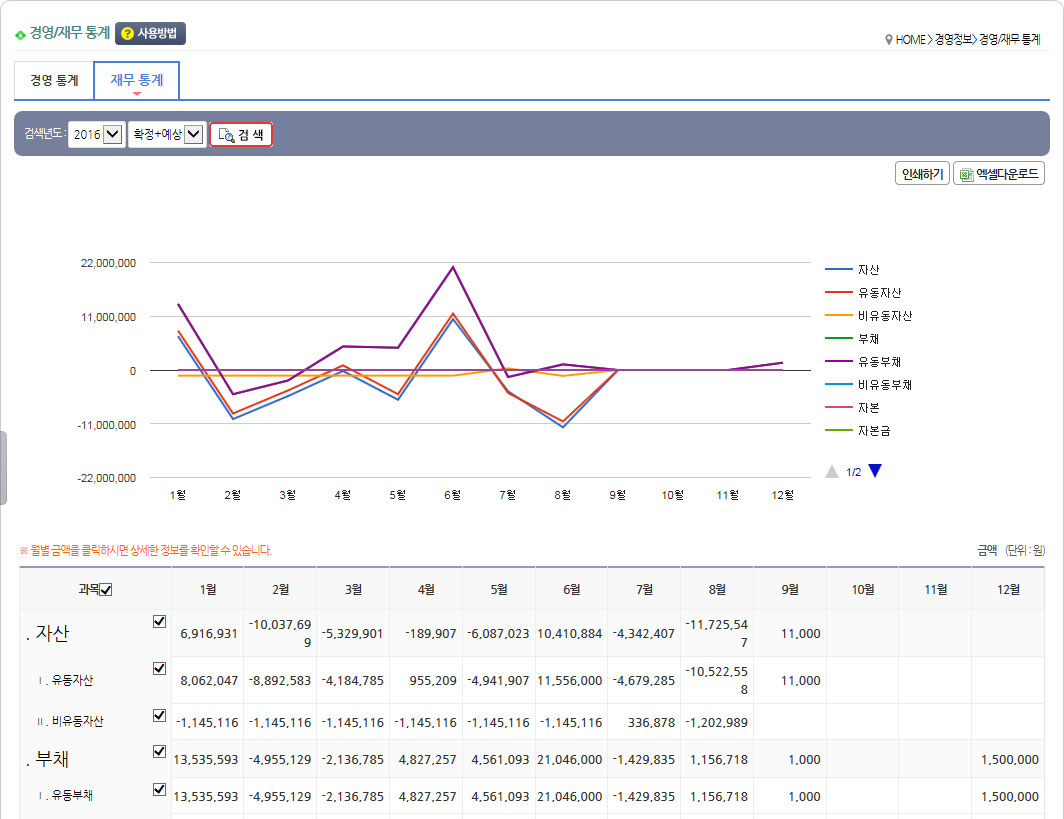Click the green diamond icon beside 경영/재무 통계
Screen dimensions: 1064x819
pyautogui.click(x=20, y=34)
